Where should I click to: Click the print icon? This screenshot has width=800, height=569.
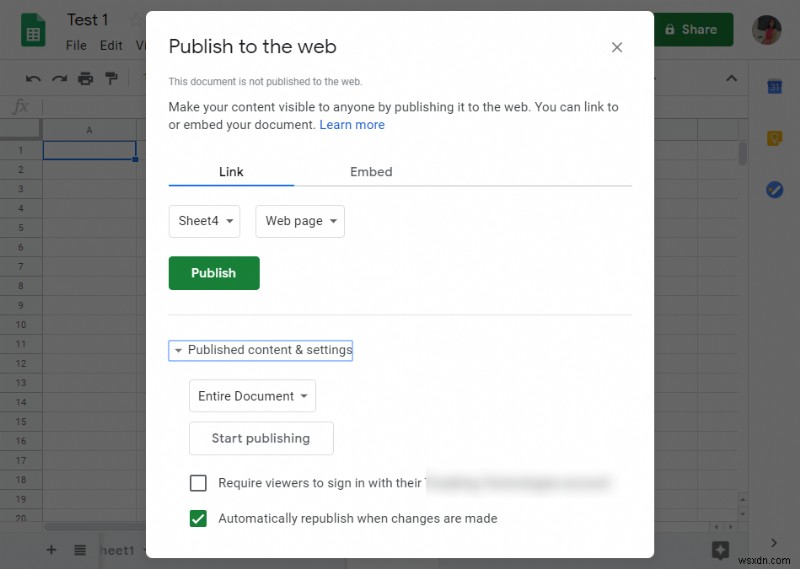(86, 78)
